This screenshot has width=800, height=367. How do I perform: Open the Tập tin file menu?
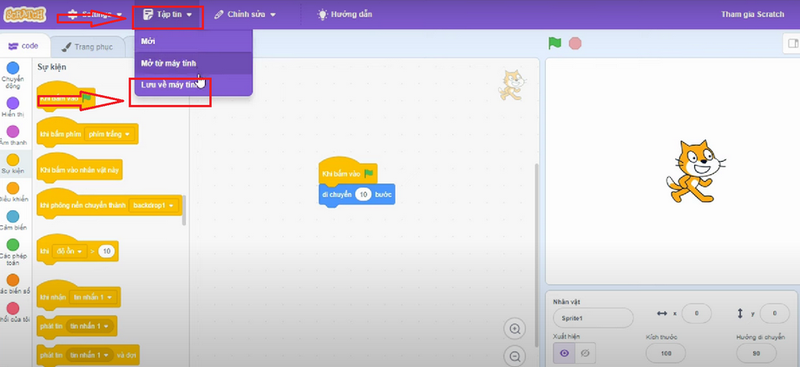click(x=167, y=14)
